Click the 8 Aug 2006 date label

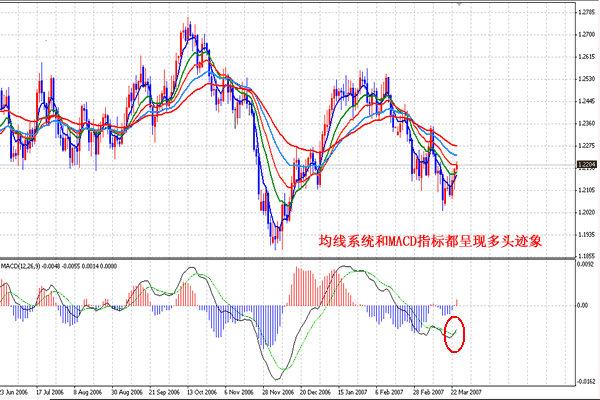88,392
